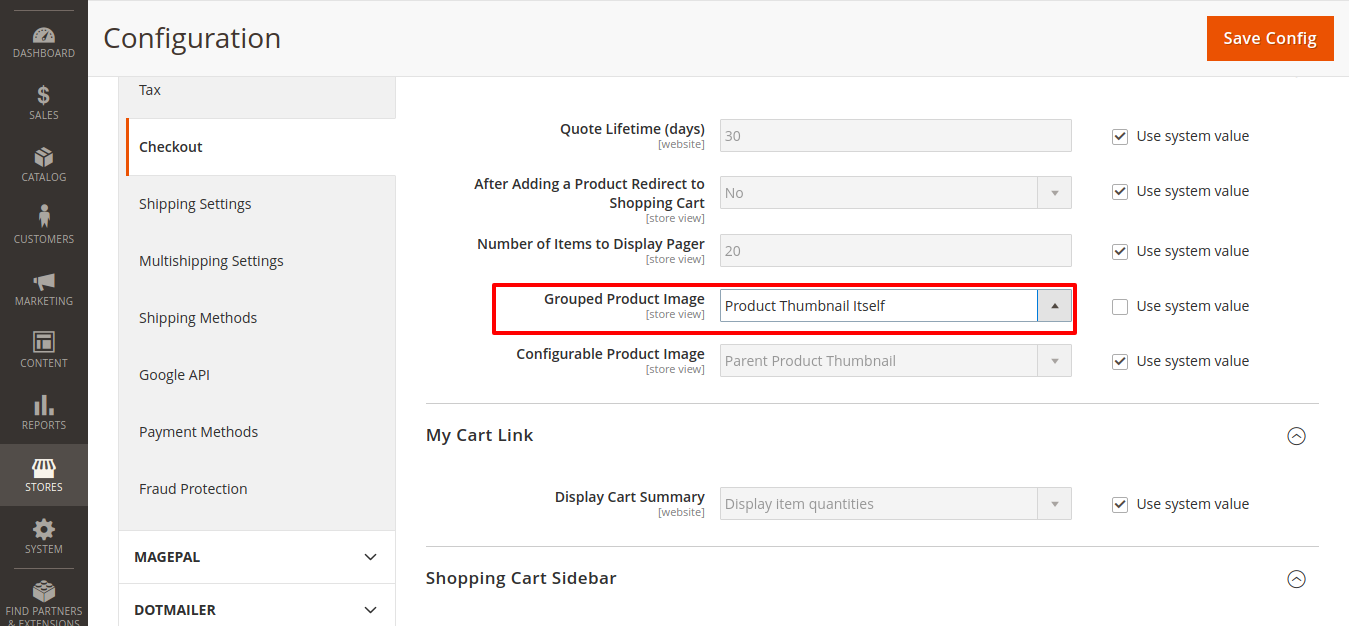
Task: Uncheck Use system value for Quote Lifetime
Action: click(1119, 136)
